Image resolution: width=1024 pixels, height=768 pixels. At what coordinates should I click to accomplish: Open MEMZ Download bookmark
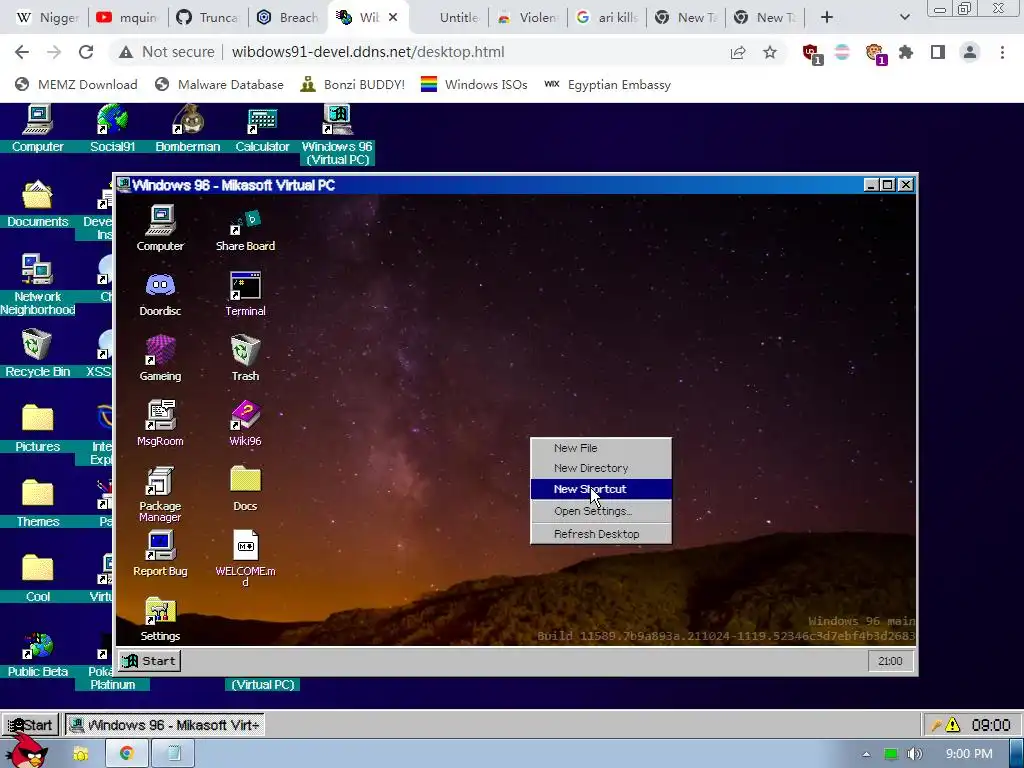(x=76, y=85)
